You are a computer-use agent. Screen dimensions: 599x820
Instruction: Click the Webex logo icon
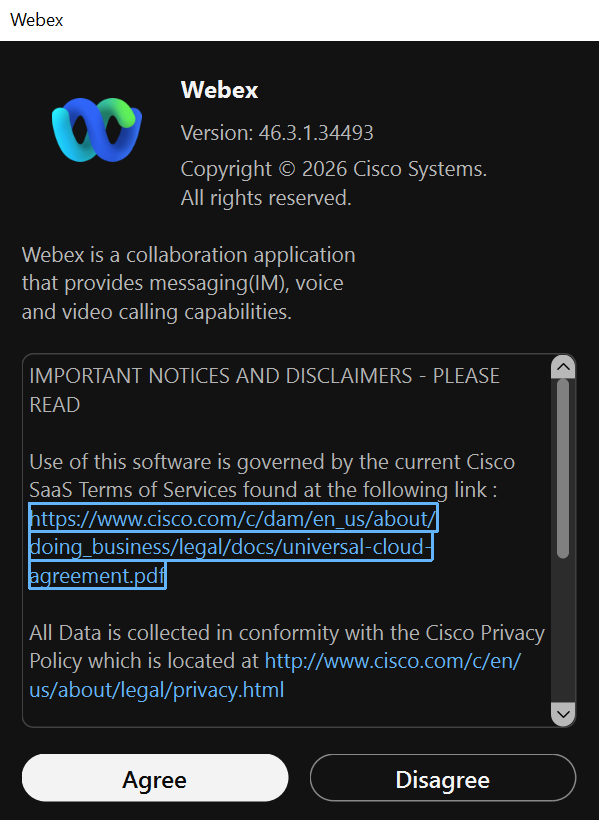(x=97, y=129)
